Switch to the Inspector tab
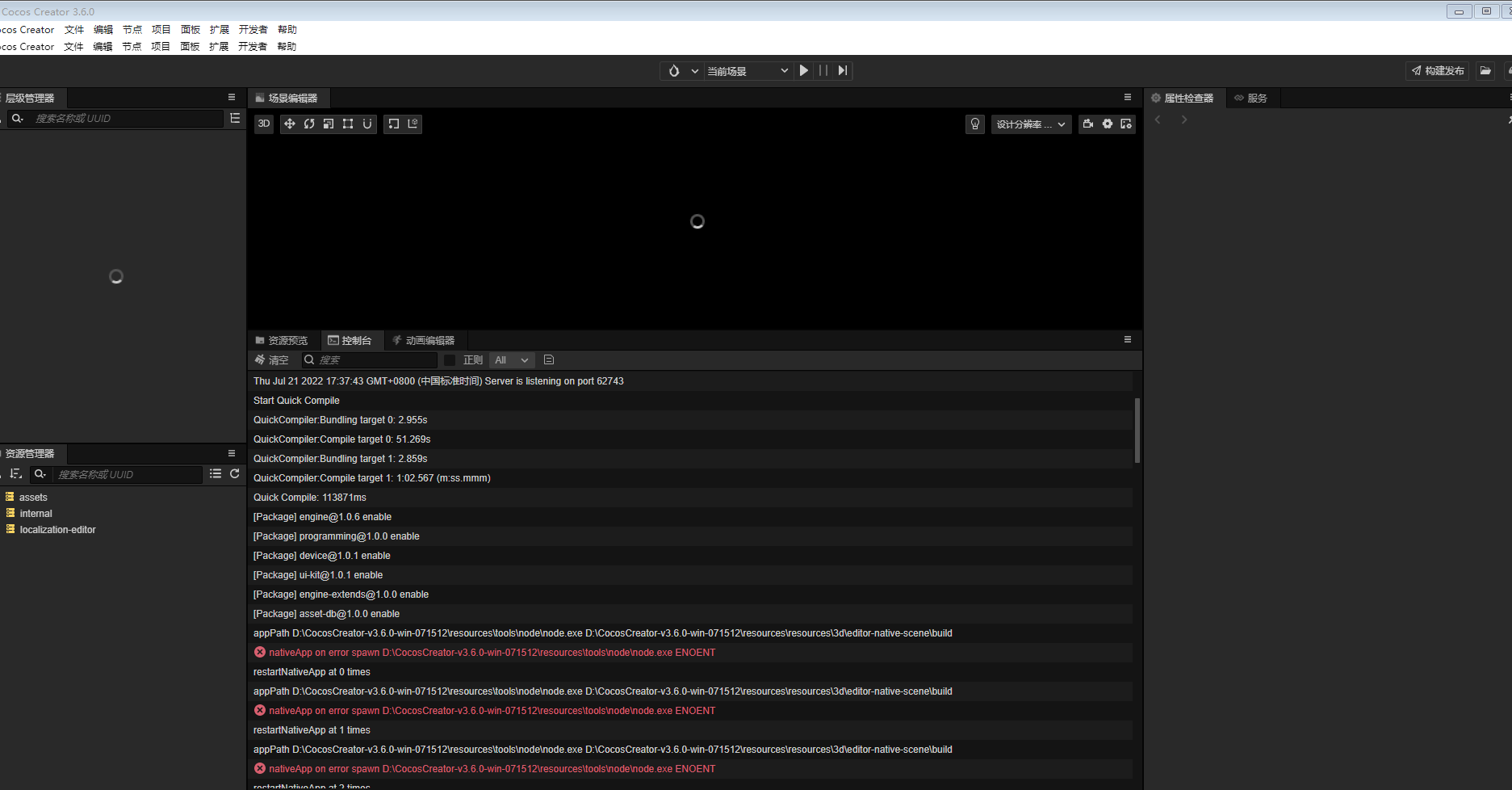This screenshot has height=790, width=1512. tap(1183, 98)
